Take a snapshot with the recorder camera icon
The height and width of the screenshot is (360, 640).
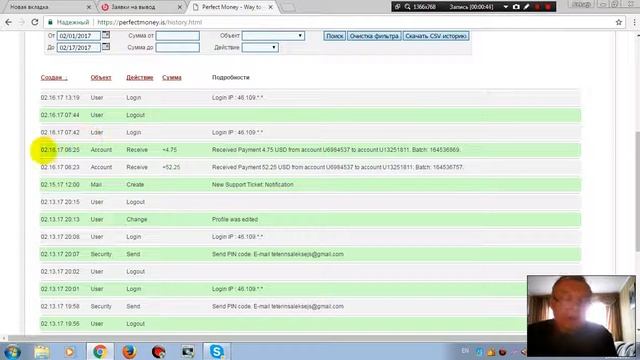point(516,7)
